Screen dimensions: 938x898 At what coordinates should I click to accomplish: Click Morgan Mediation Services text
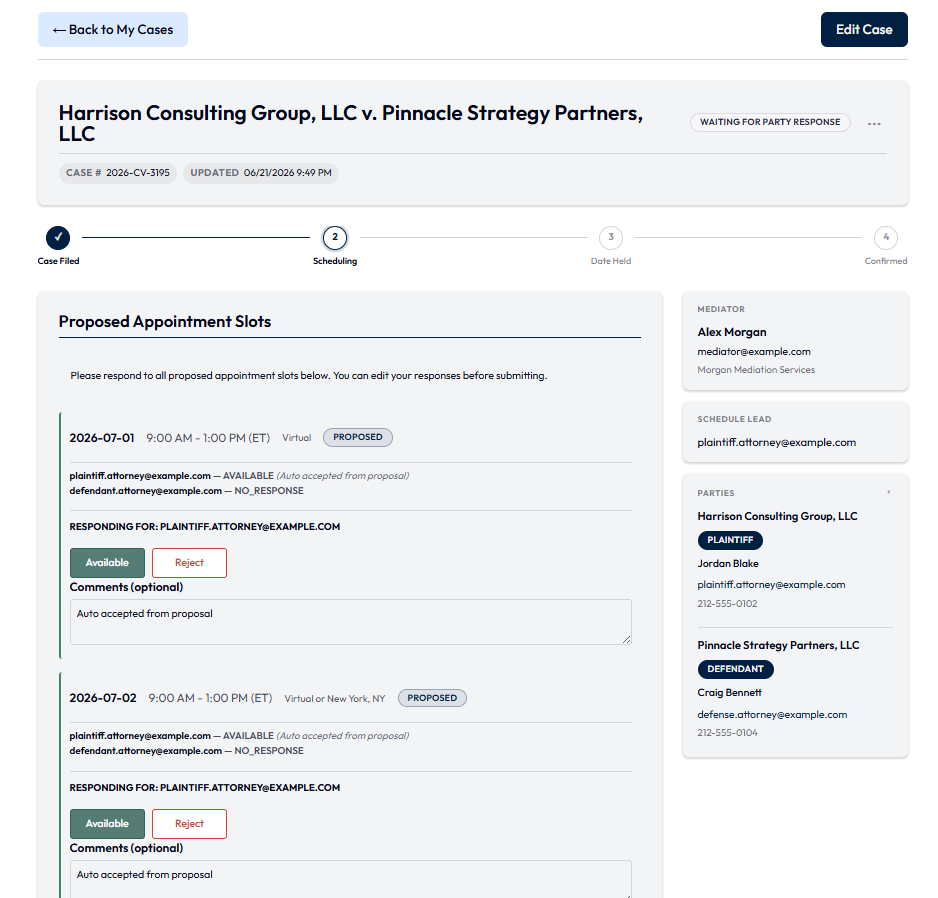(x=756, y=370)
